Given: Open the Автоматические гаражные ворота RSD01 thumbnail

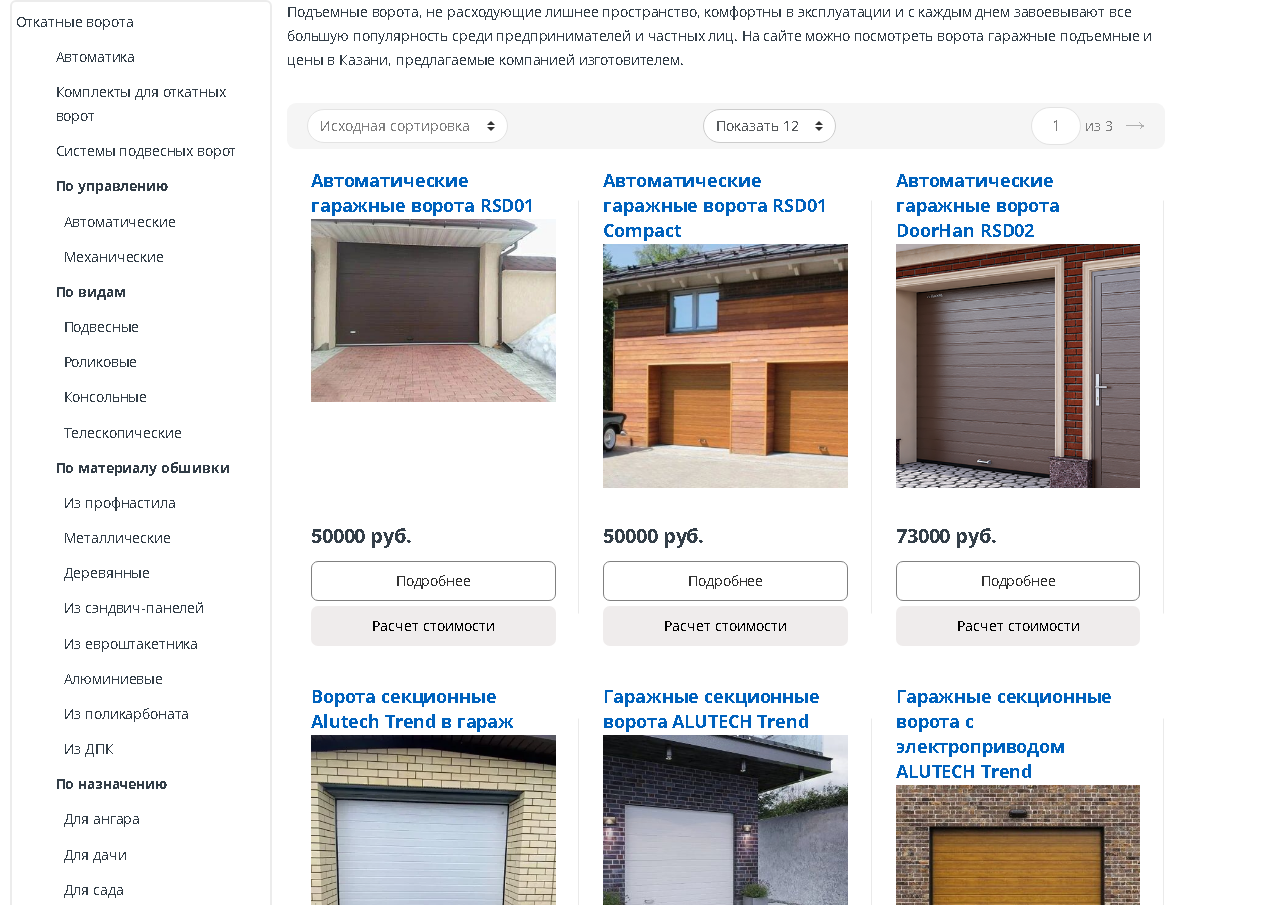Looking at the screenshot, I should point(433,311).
